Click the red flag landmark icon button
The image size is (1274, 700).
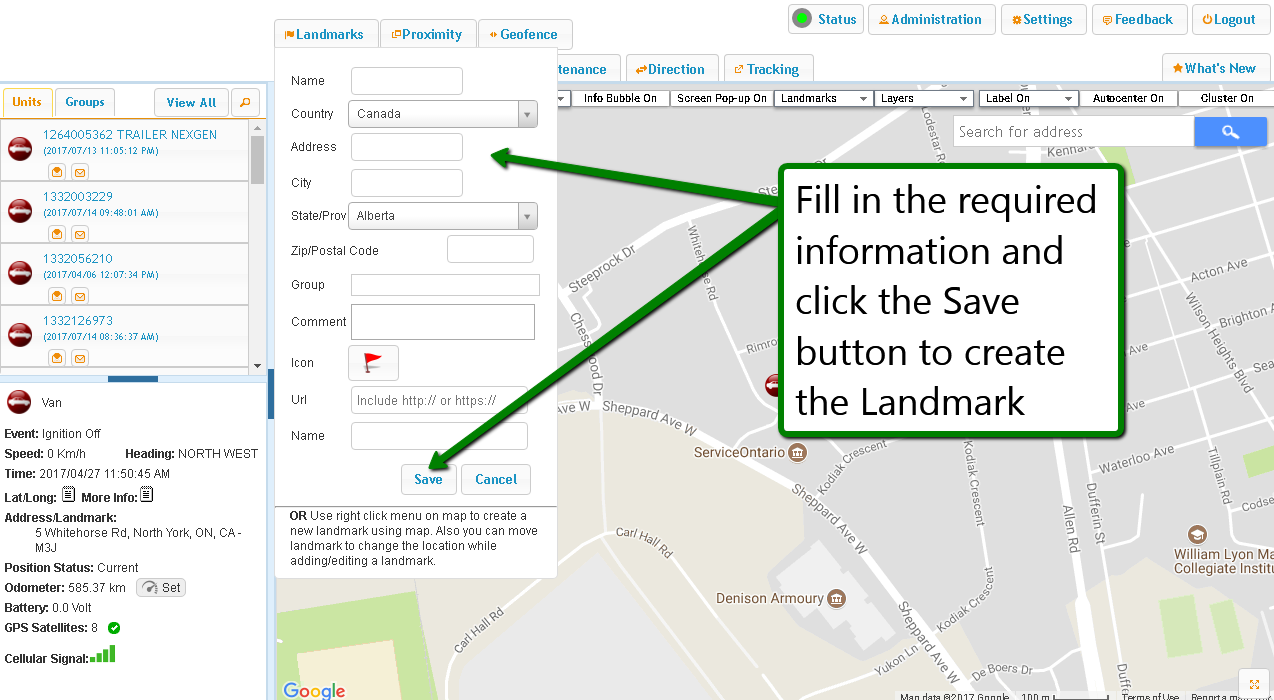pos(373,363)
